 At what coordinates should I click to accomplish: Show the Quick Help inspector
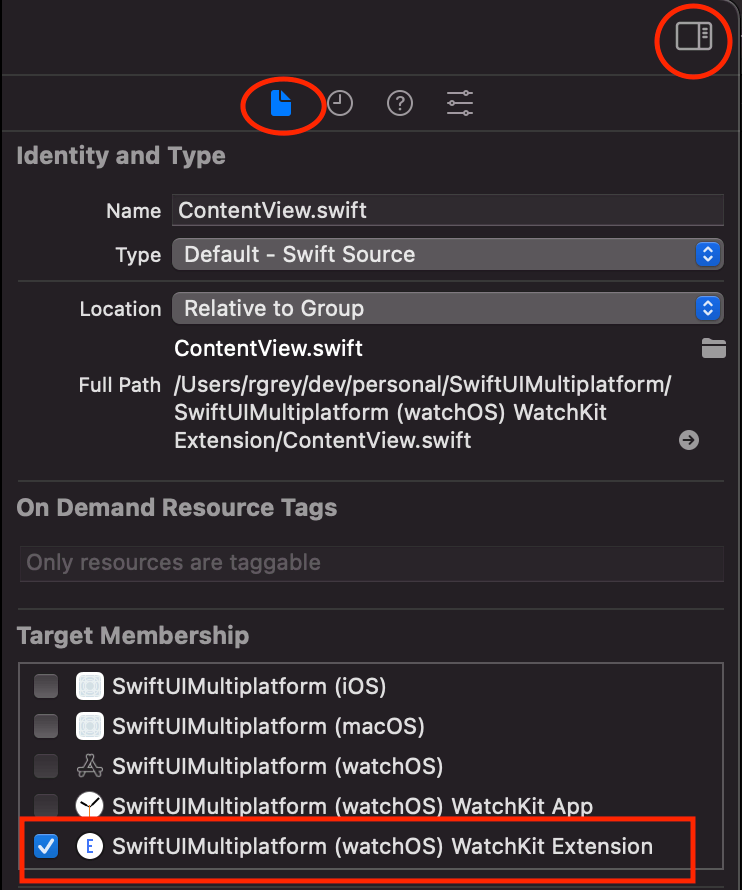tap(400, 103)
